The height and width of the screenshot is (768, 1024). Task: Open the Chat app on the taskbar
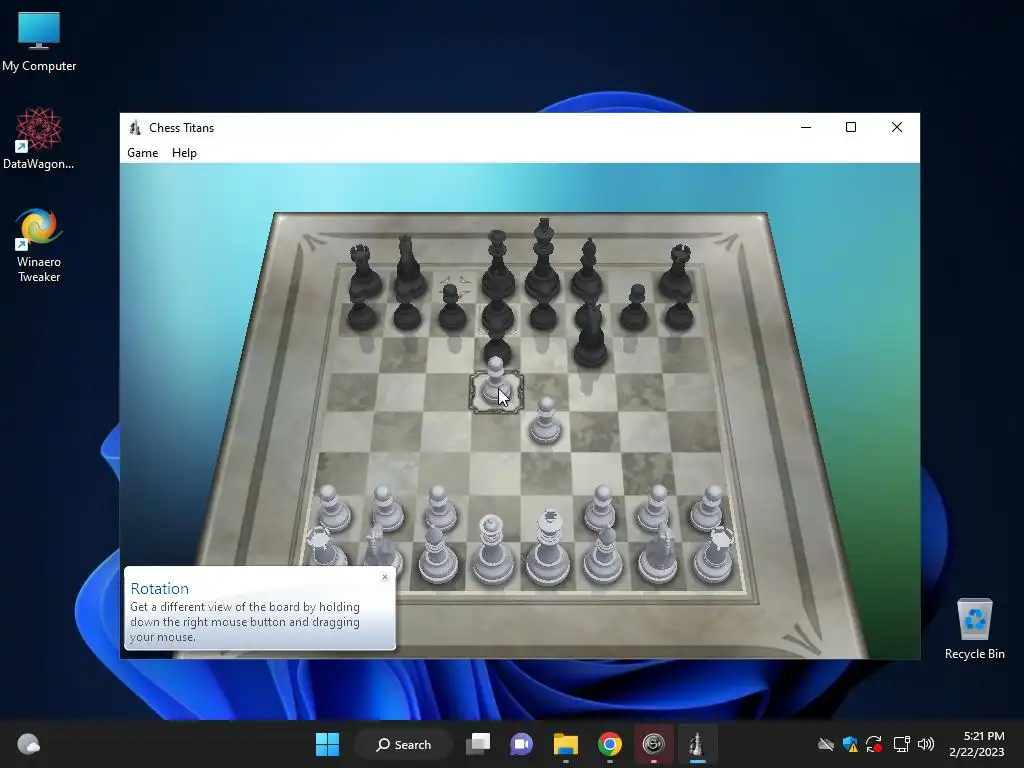522,744
